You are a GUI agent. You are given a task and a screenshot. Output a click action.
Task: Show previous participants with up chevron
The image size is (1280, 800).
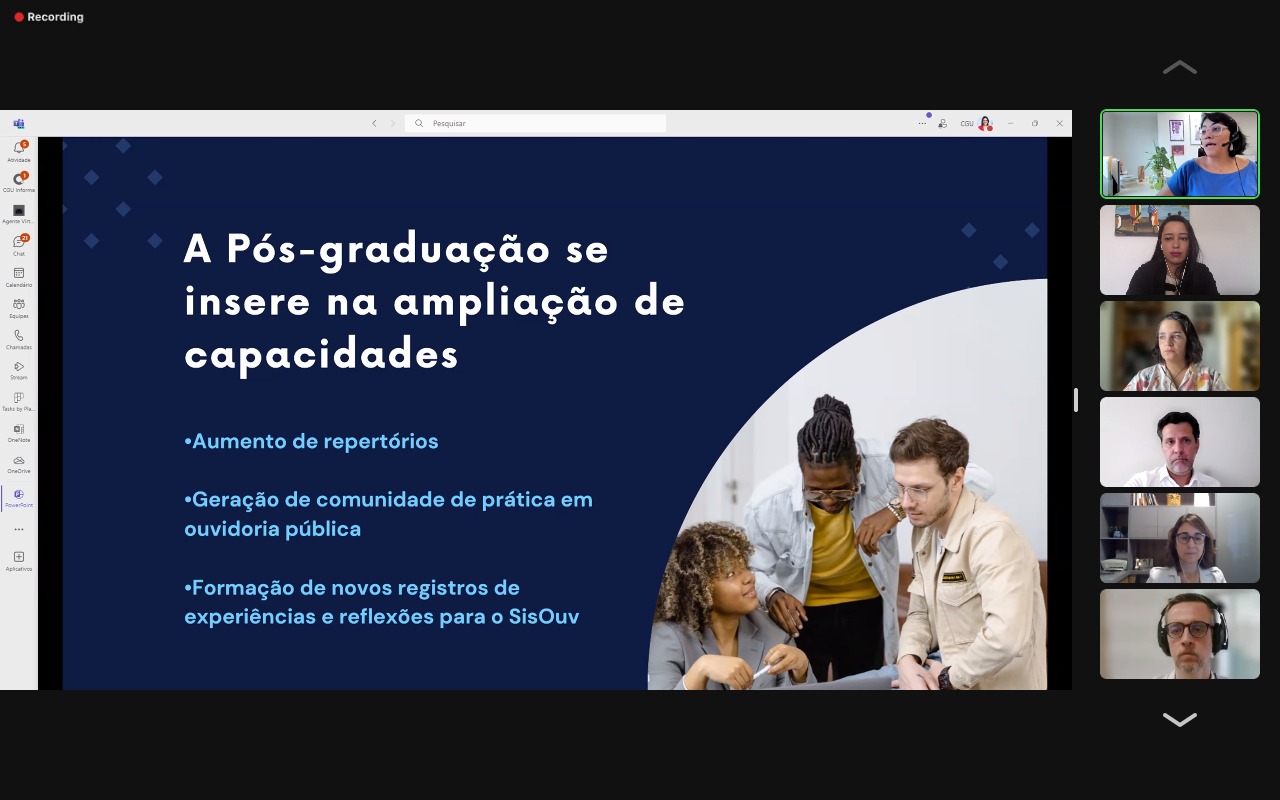pos(1180,67)
